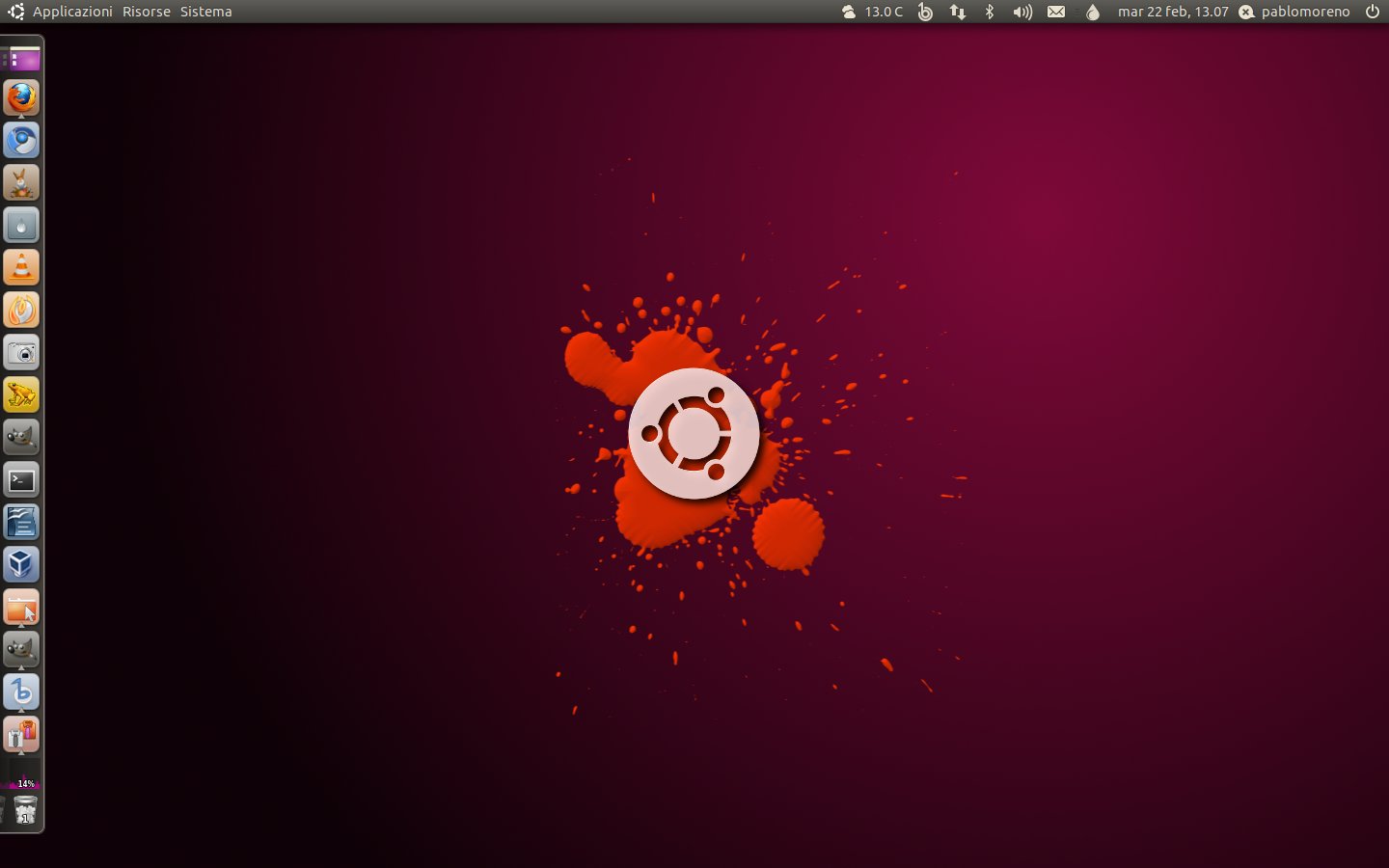
Task: Open the weather applet showing 13.0 C
Action: (x=872, y=12)
